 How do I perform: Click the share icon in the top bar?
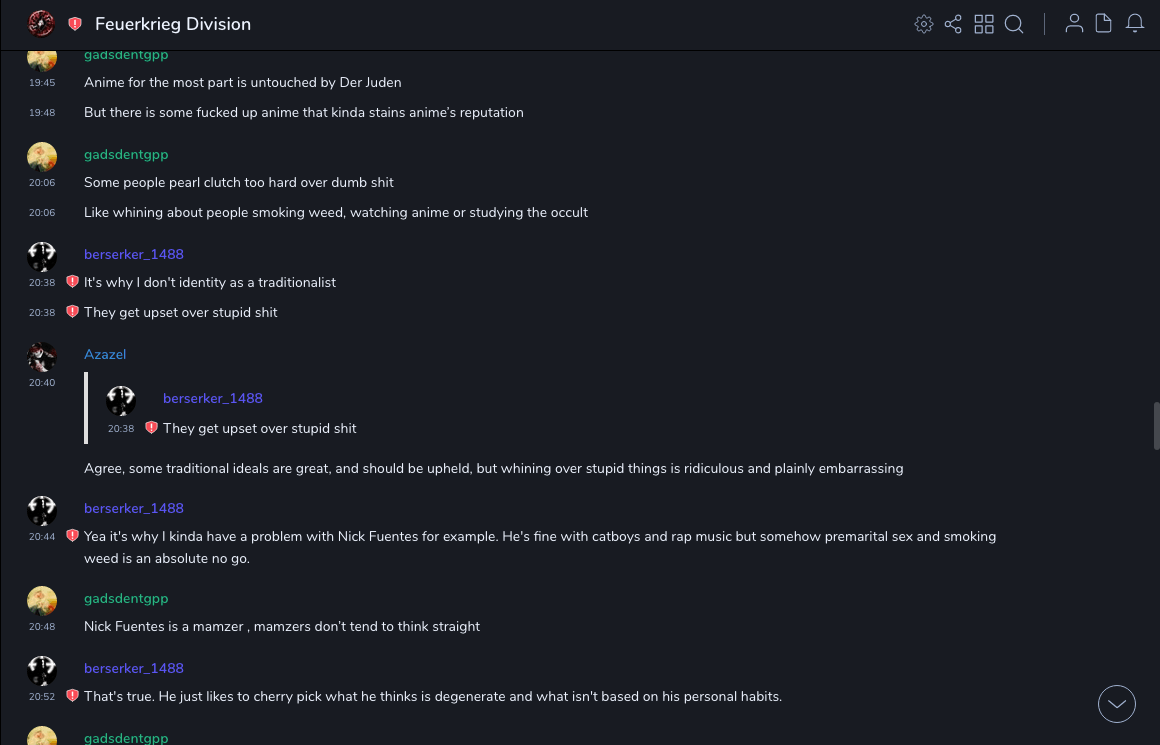click(953, 24)
